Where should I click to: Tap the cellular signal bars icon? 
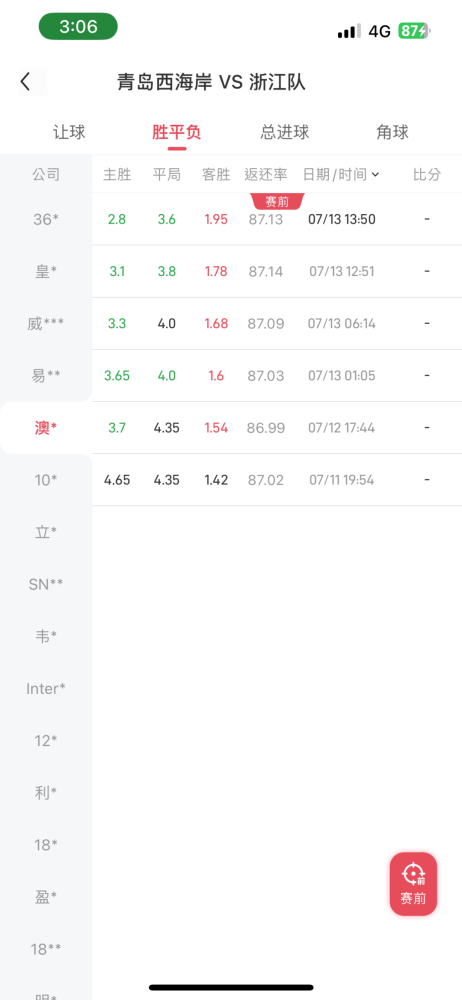tap(349, 31)
